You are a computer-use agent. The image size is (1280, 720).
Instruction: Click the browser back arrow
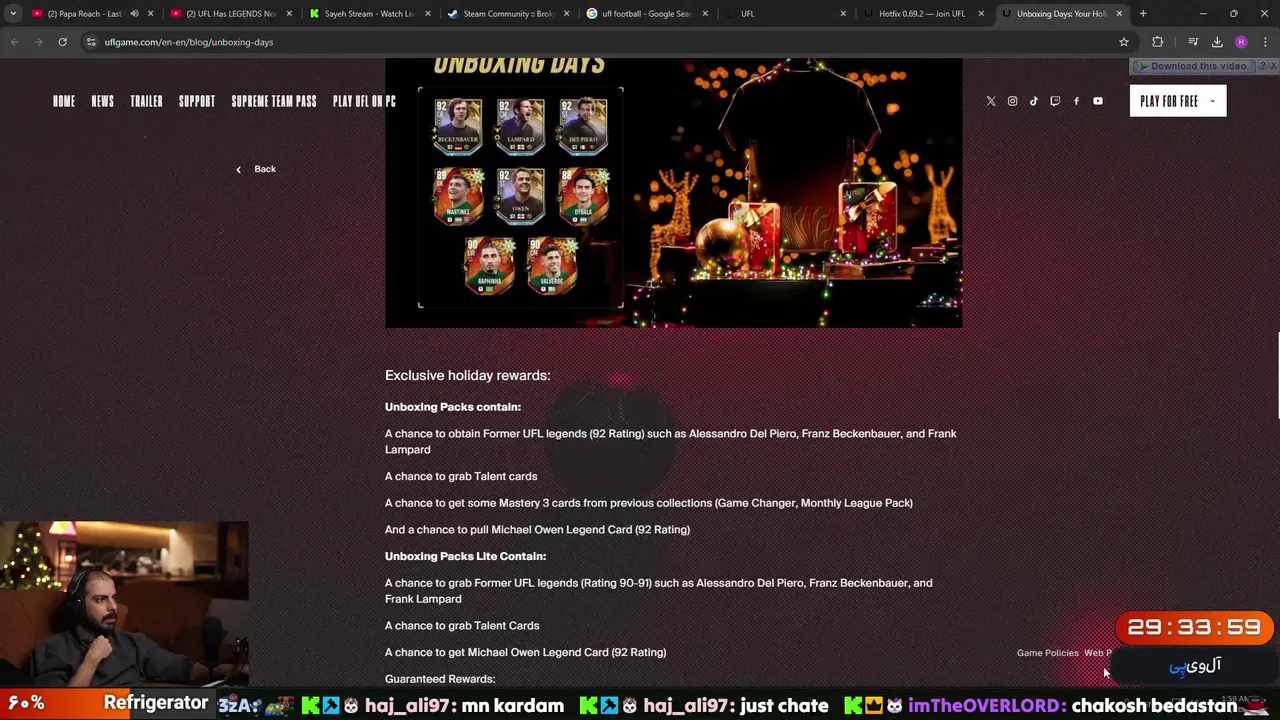pyautogui.click(x=14, y=42)
